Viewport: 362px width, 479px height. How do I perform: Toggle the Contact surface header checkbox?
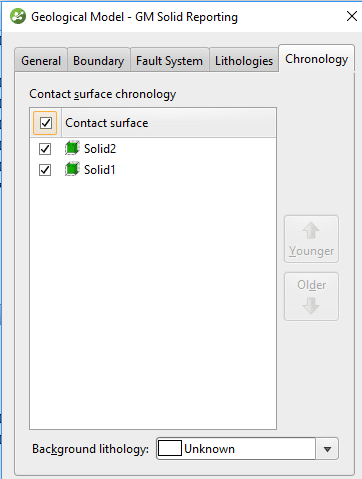point(46,123)
